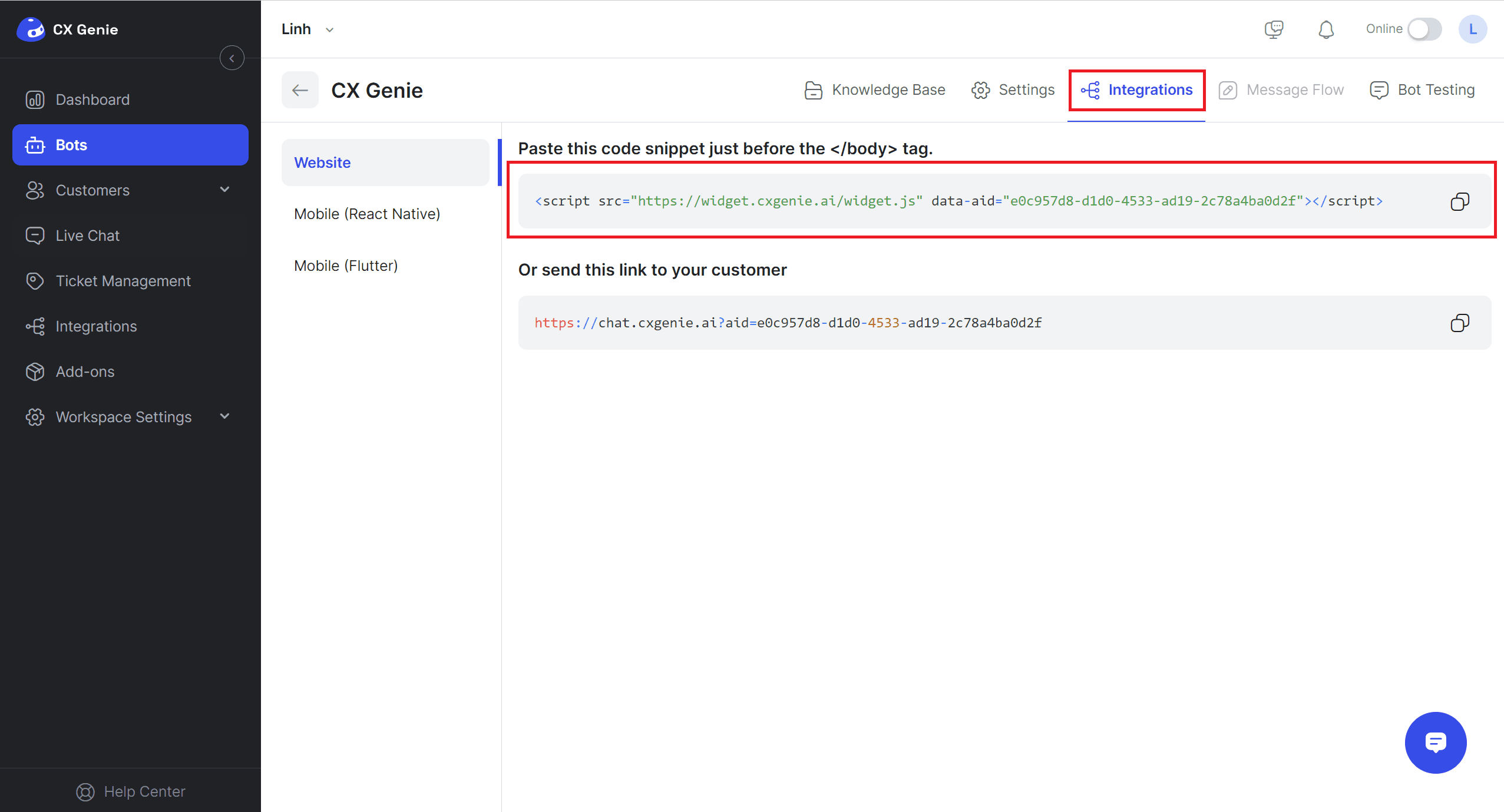Open the Help Center link
This screenshot has height=812, width=1504.
[x=131, y=791]
